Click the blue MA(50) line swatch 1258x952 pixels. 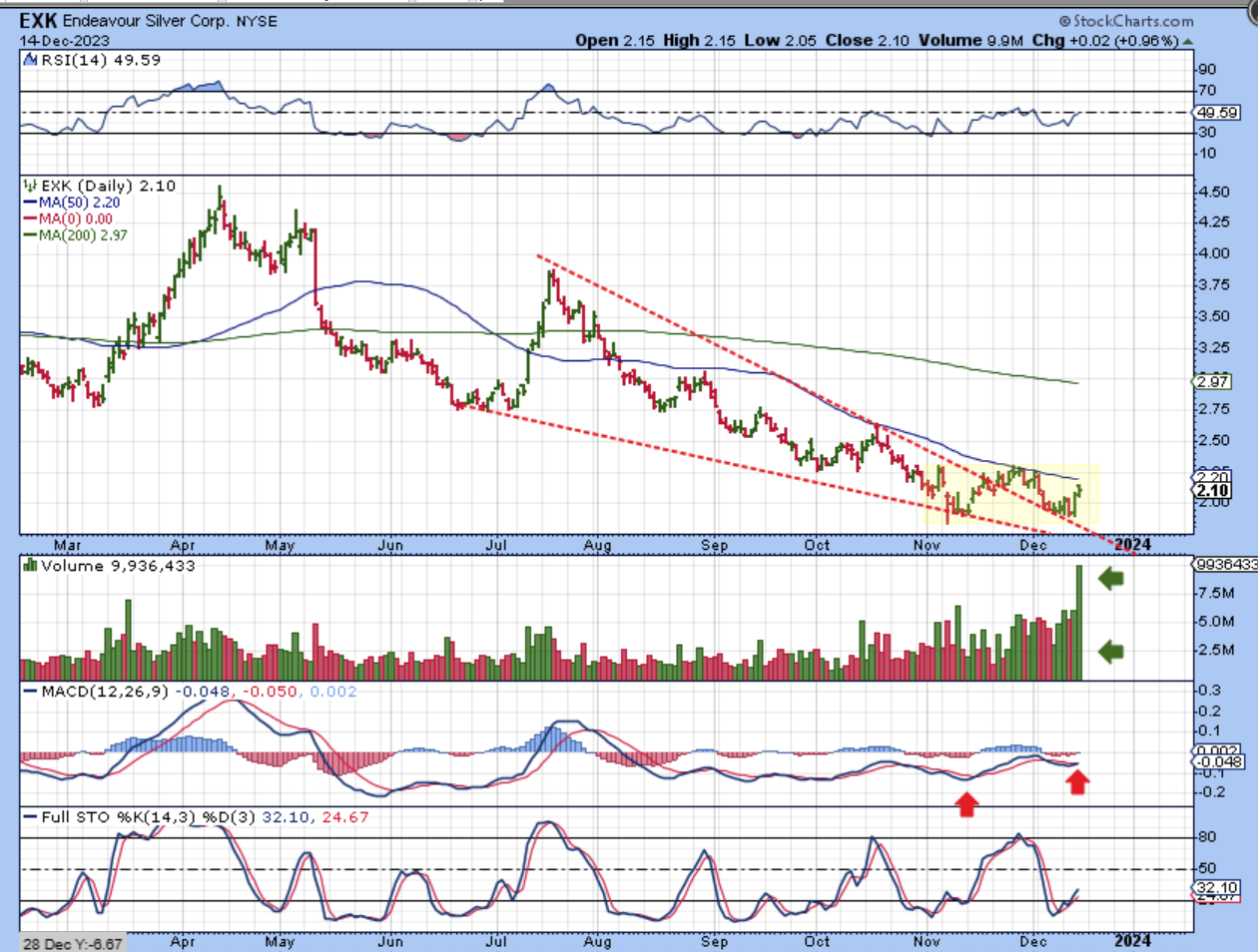[30, 203]
